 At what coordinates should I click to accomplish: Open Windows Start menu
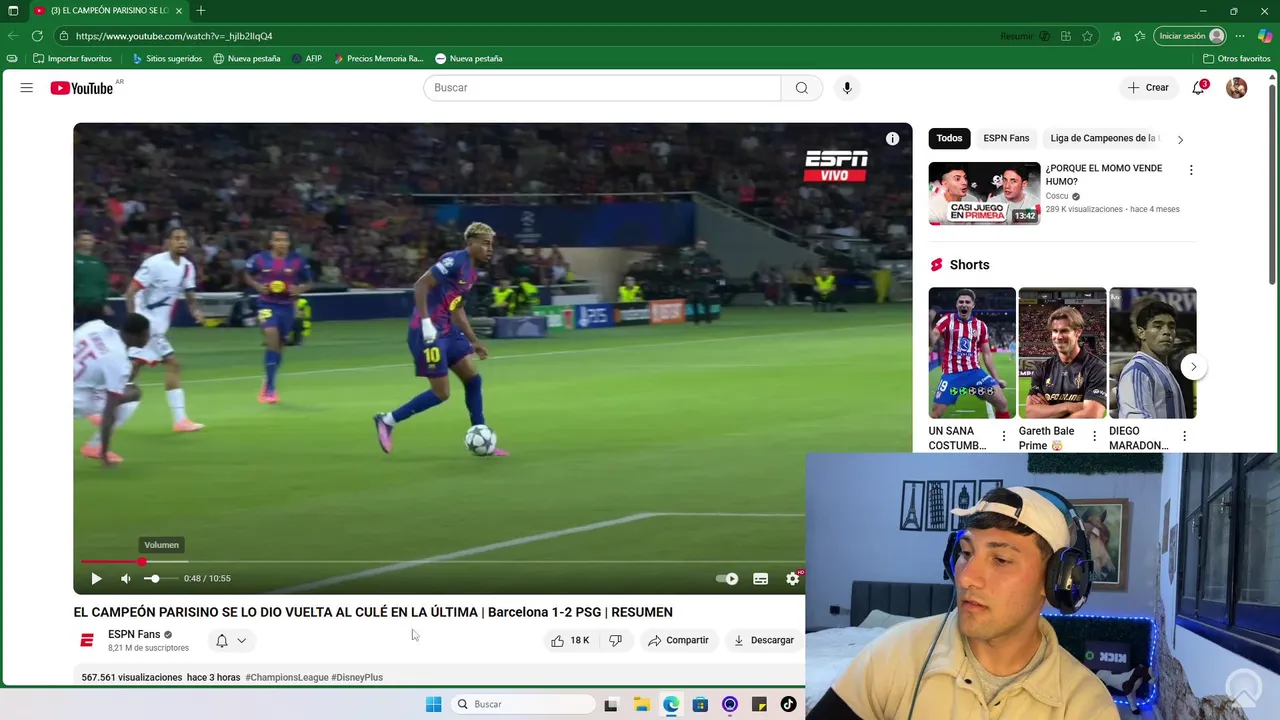433,704
